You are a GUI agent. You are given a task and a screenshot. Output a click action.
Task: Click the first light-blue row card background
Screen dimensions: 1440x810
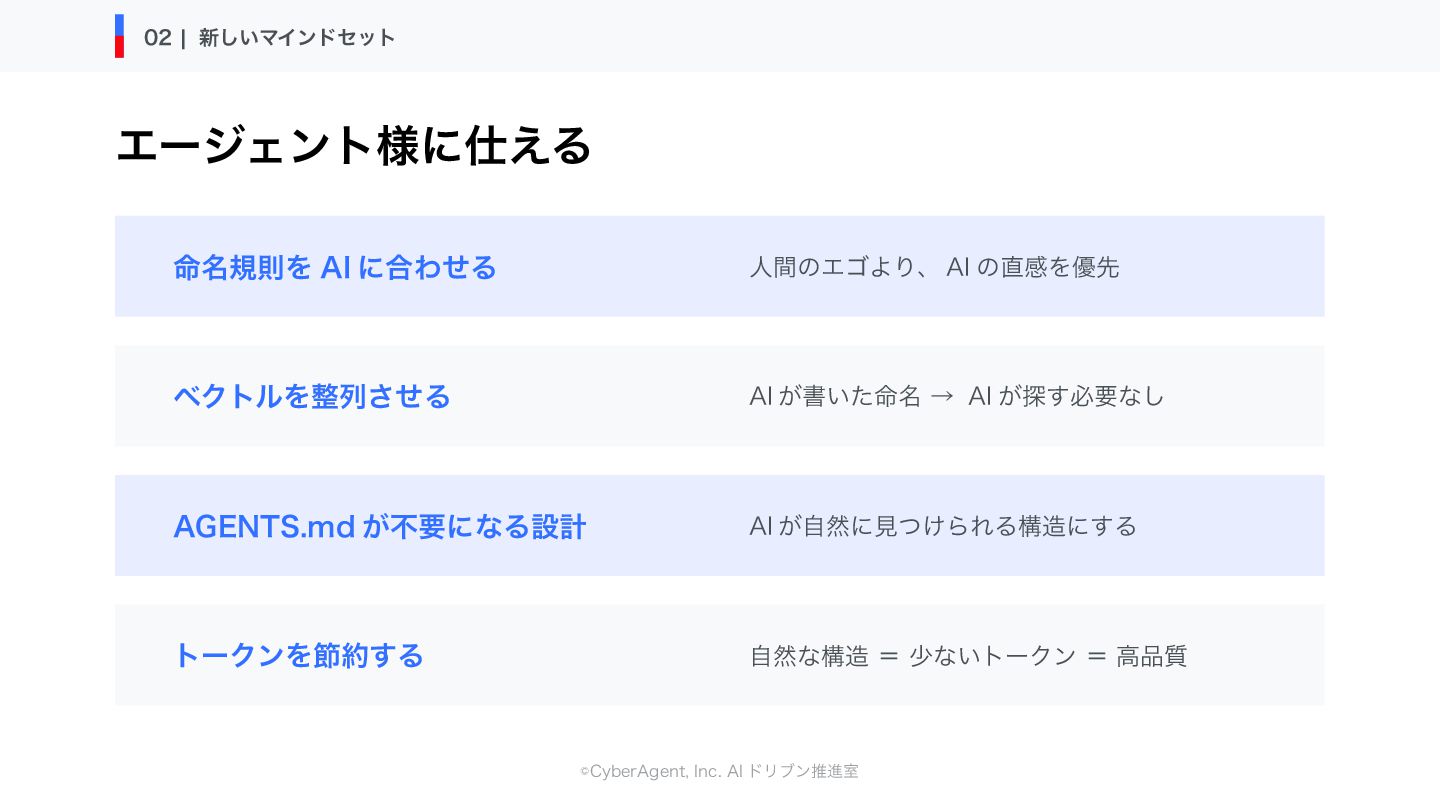click(x=720, y=266)
